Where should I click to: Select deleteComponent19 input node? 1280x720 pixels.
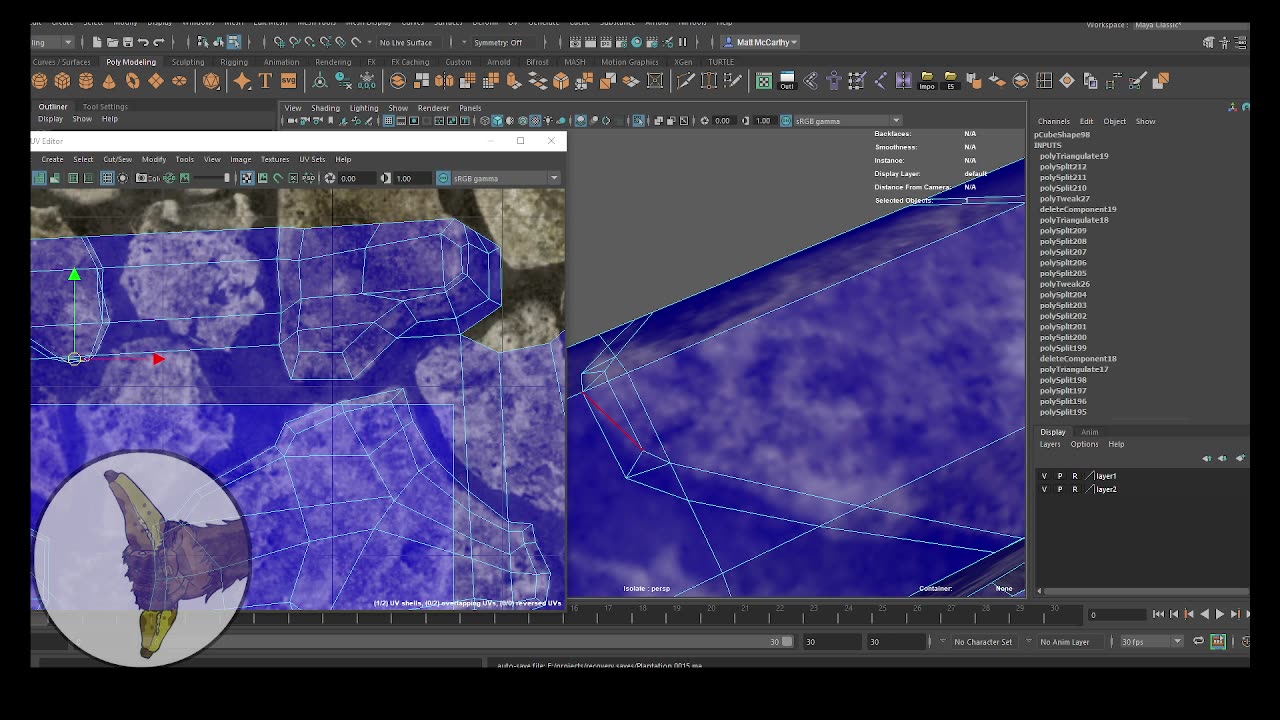tap(1078, 209)
